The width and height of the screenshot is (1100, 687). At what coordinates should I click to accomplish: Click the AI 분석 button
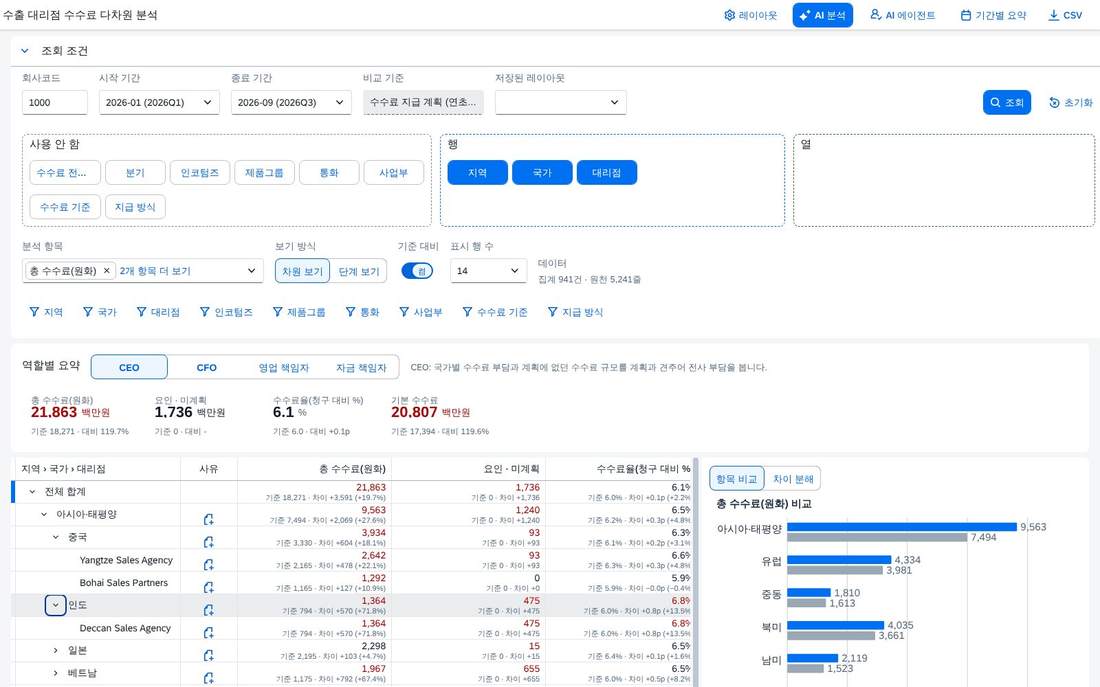click(822, 15)
